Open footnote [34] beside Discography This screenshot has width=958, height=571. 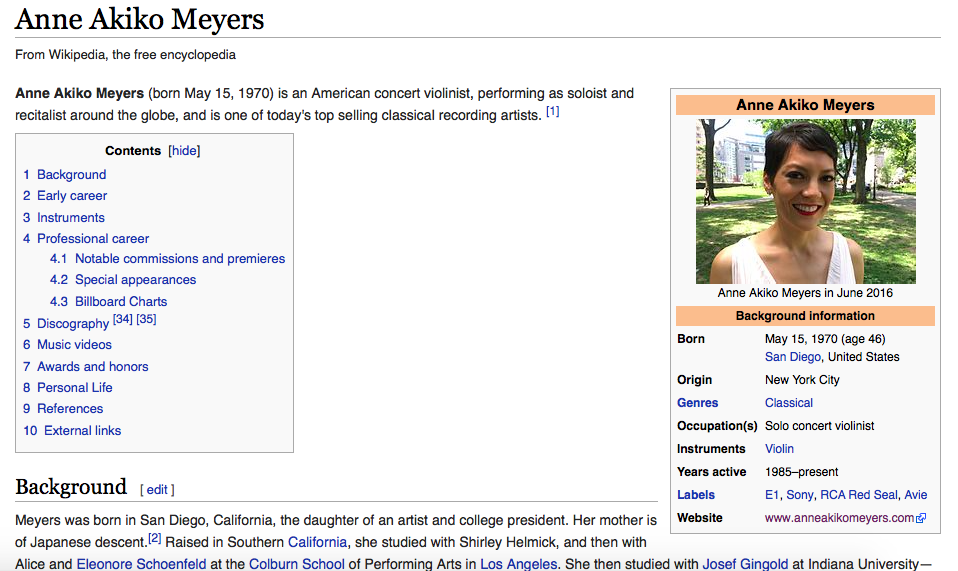123,319
